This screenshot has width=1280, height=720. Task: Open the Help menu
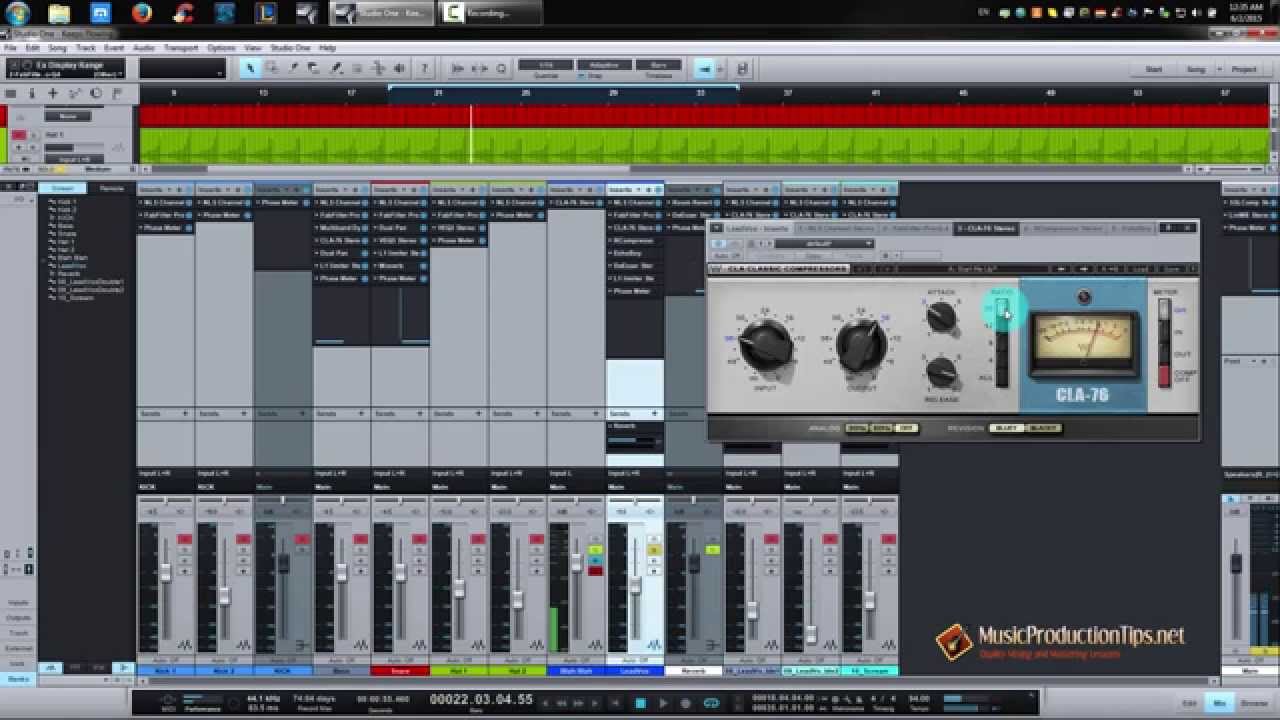pyautogui.click(x=328, y=47)
